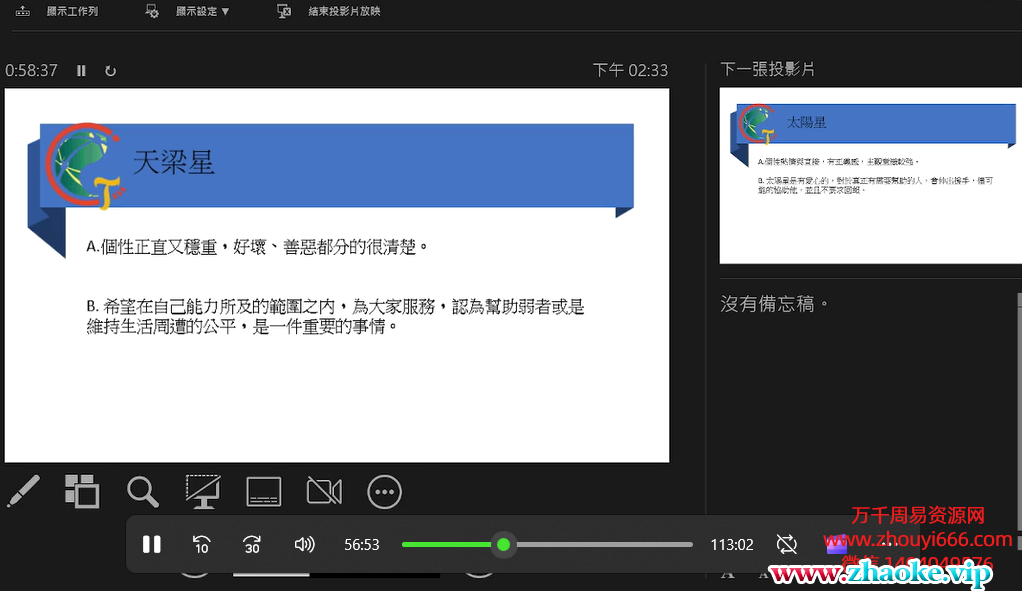The width and height of the screenshot is (1022, 591).
Task: Click the magnifier zoom into slide icon
Action: 143,491
